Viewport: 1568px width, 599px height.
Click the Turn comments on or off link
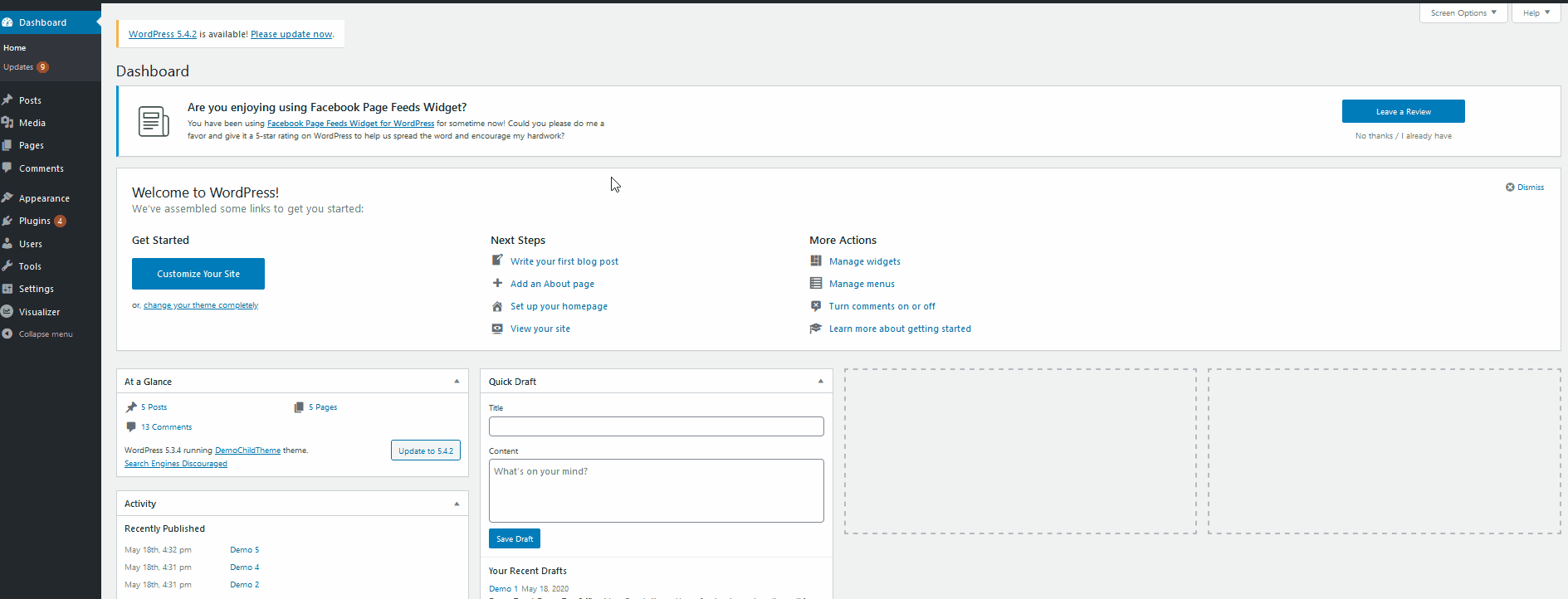[x=882, y=306]
